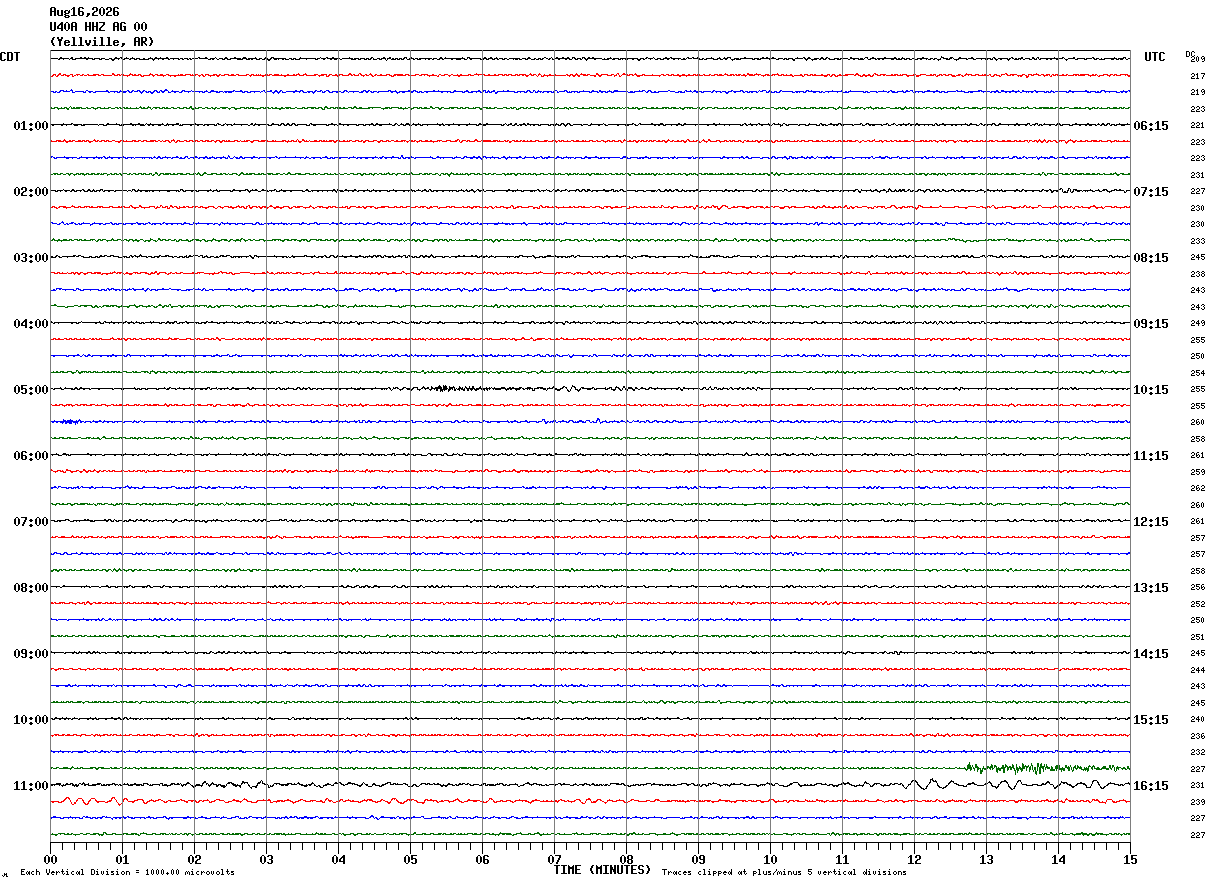Viewport: 1210px width, 886px height.
Task: Click the Aug16,2026 date label
Action: [84, 12]
